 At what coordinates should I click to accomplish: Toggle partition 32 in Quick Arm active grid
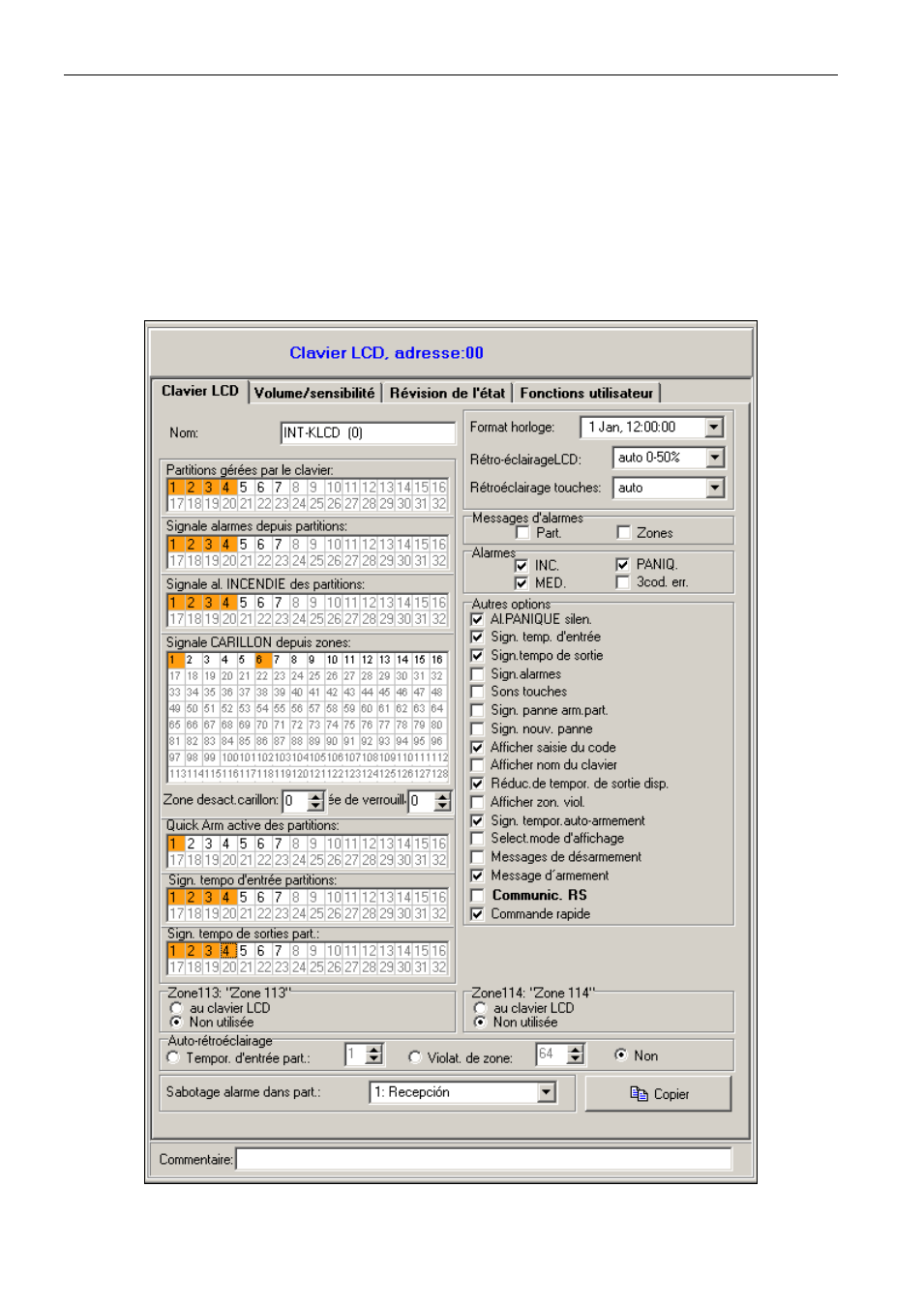coord(439,860)
